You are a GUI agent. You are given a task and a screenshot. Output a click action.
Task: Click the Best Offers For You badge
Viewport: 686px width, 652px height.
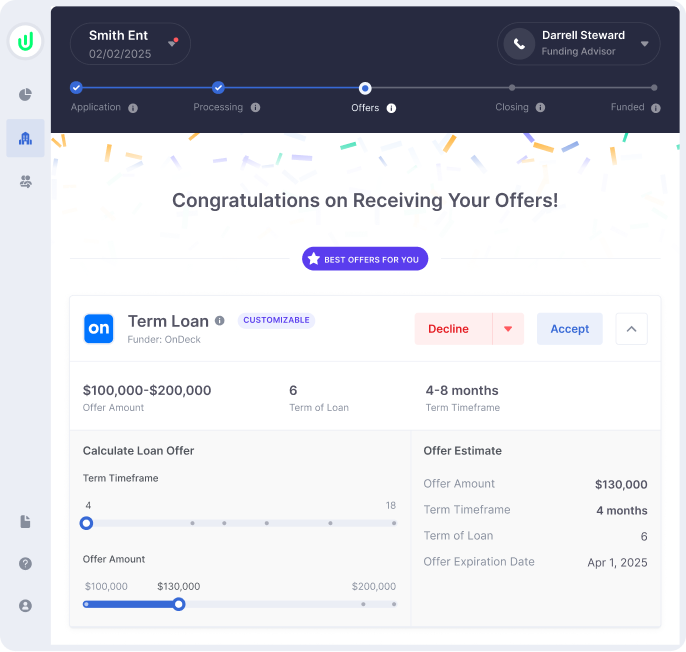coord(365,259)
